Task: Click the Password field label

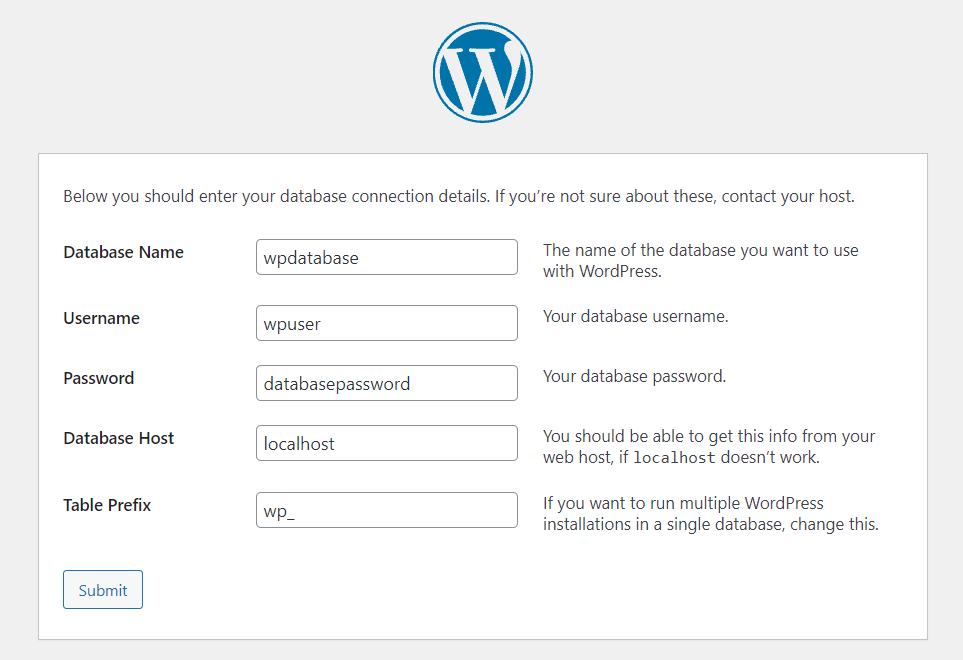Action: click(98, 378)
